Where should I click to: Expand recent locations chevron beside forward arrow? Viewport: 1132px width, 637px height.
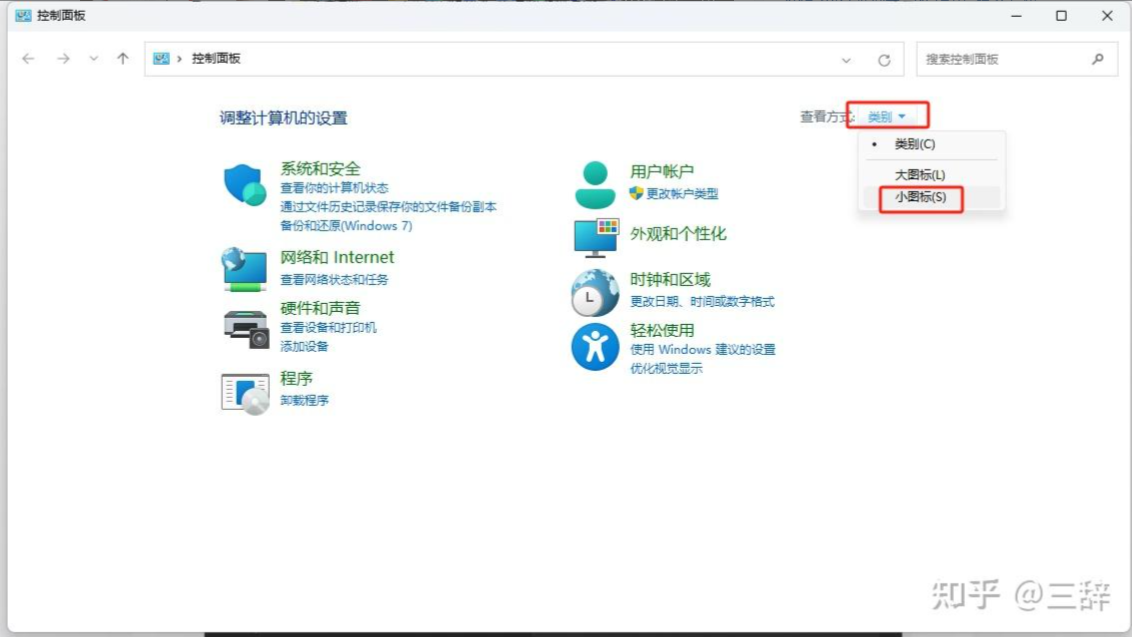click(94, 59)
